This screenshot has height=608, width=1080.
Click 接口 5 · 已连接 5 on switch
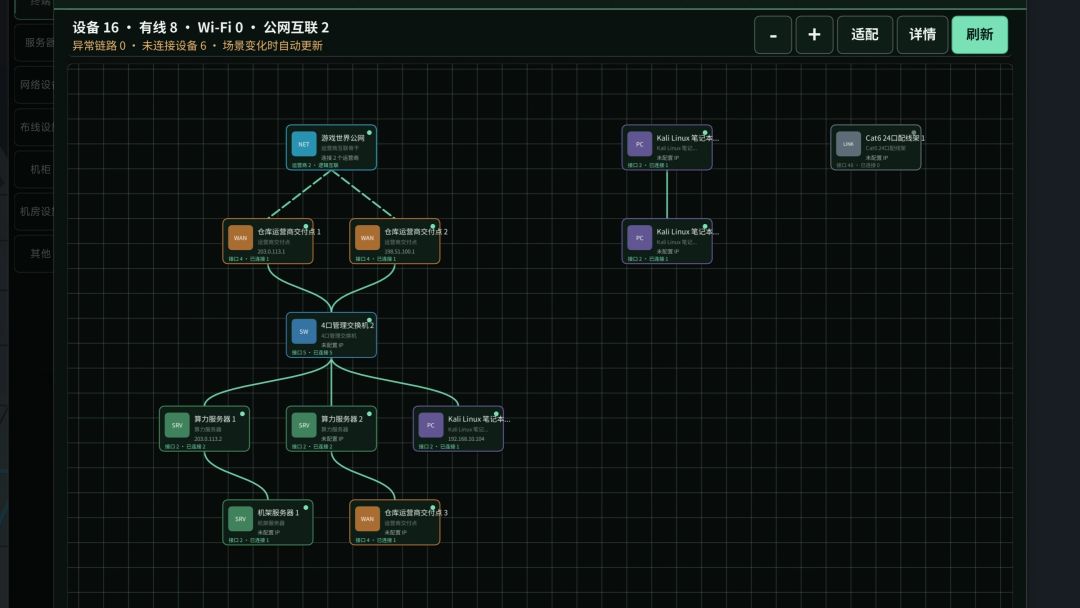click(x=312, y=353)
